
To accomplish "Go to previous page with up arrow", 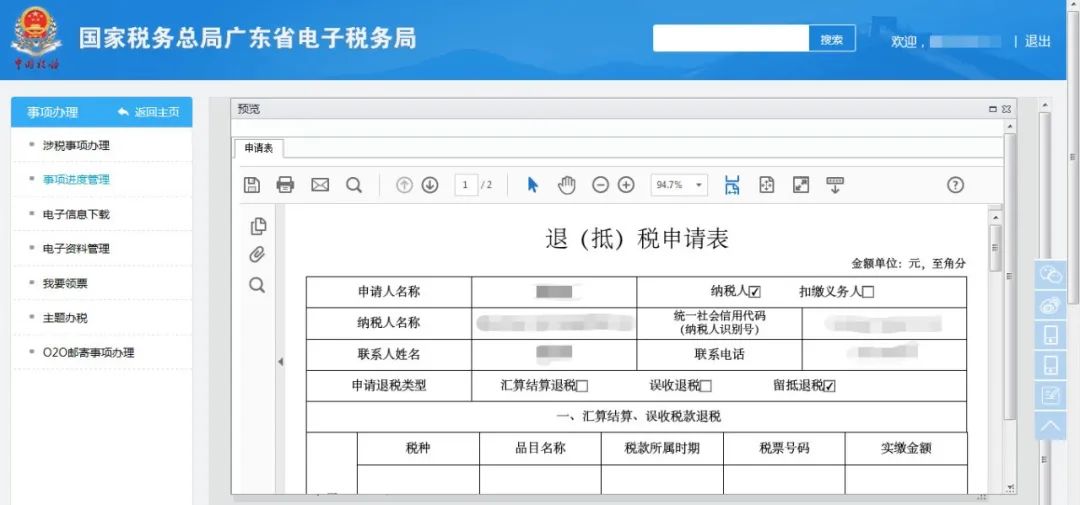I will [404, 185].
